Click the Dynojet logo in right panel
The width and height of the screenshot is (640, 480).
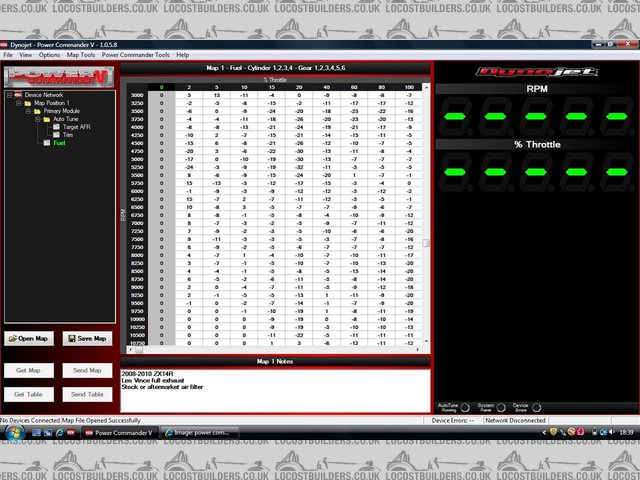[537, 72]
